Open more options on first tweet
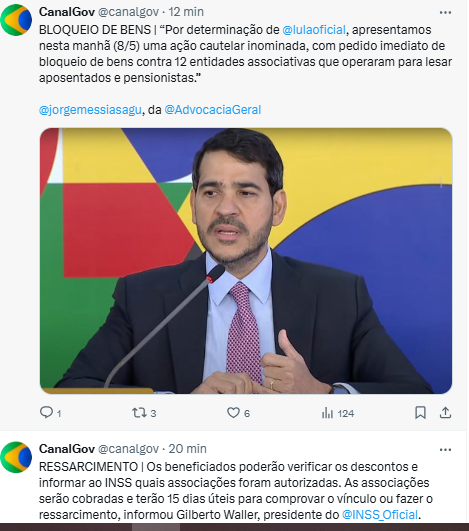The height and width of the screenshot is (531, 469). pyautogui.click(x=445, y=13)
